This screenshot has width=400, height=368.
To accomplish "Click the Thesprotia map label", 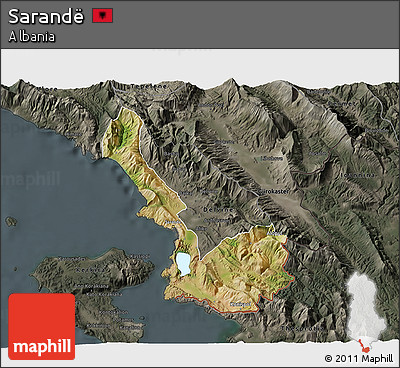I will pos(303,328).
